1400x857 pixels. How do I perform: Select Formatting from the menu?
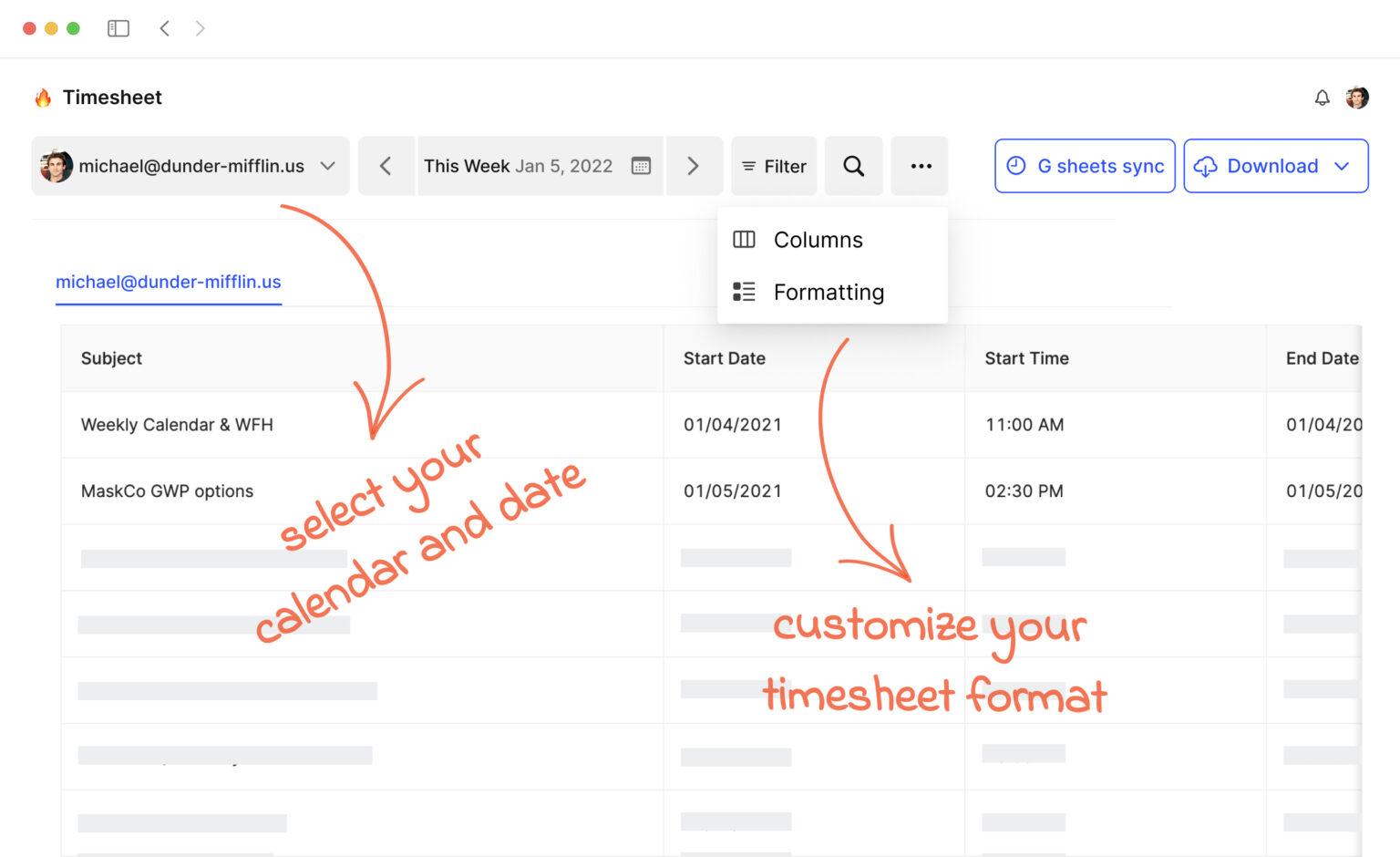click(x=828, y=292)
